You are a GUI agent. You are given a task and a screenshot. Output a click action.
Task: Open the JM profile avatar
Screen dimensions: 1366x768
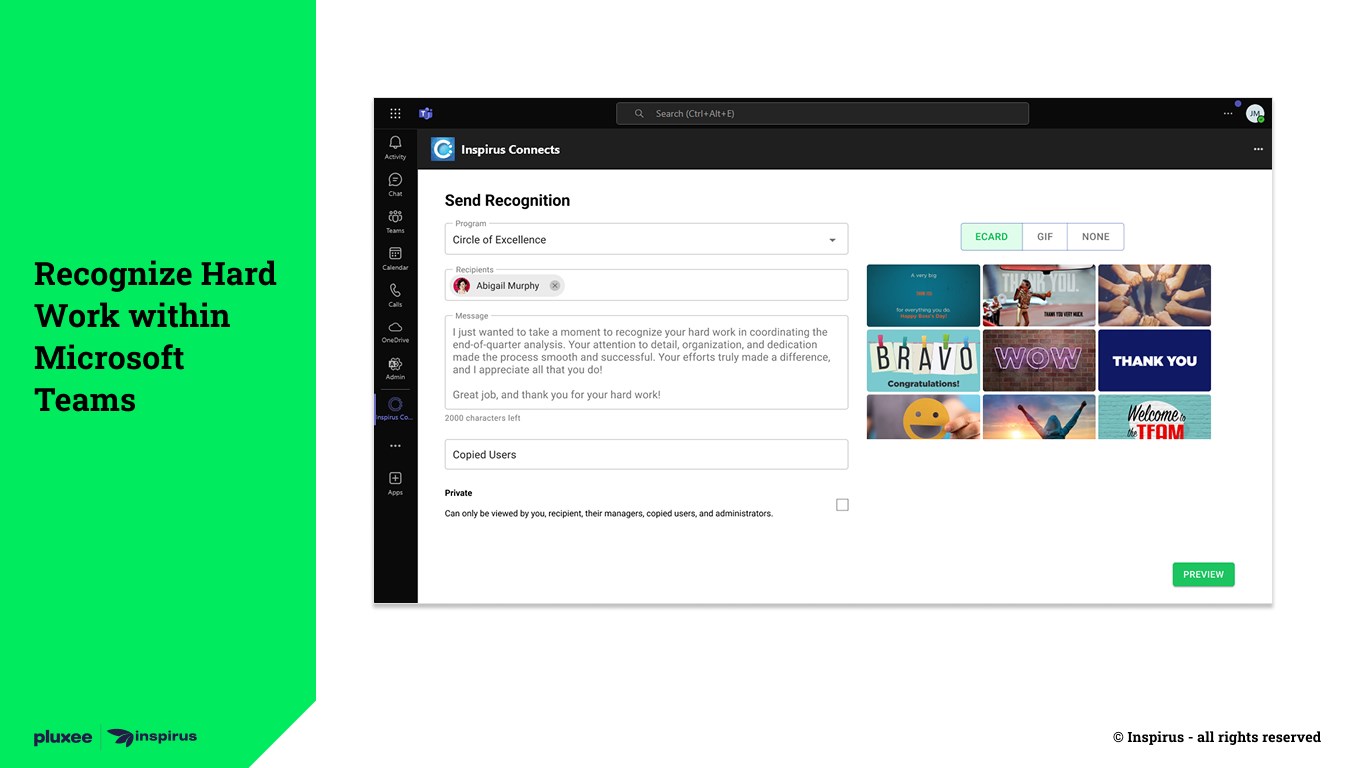coord(1255,114)
